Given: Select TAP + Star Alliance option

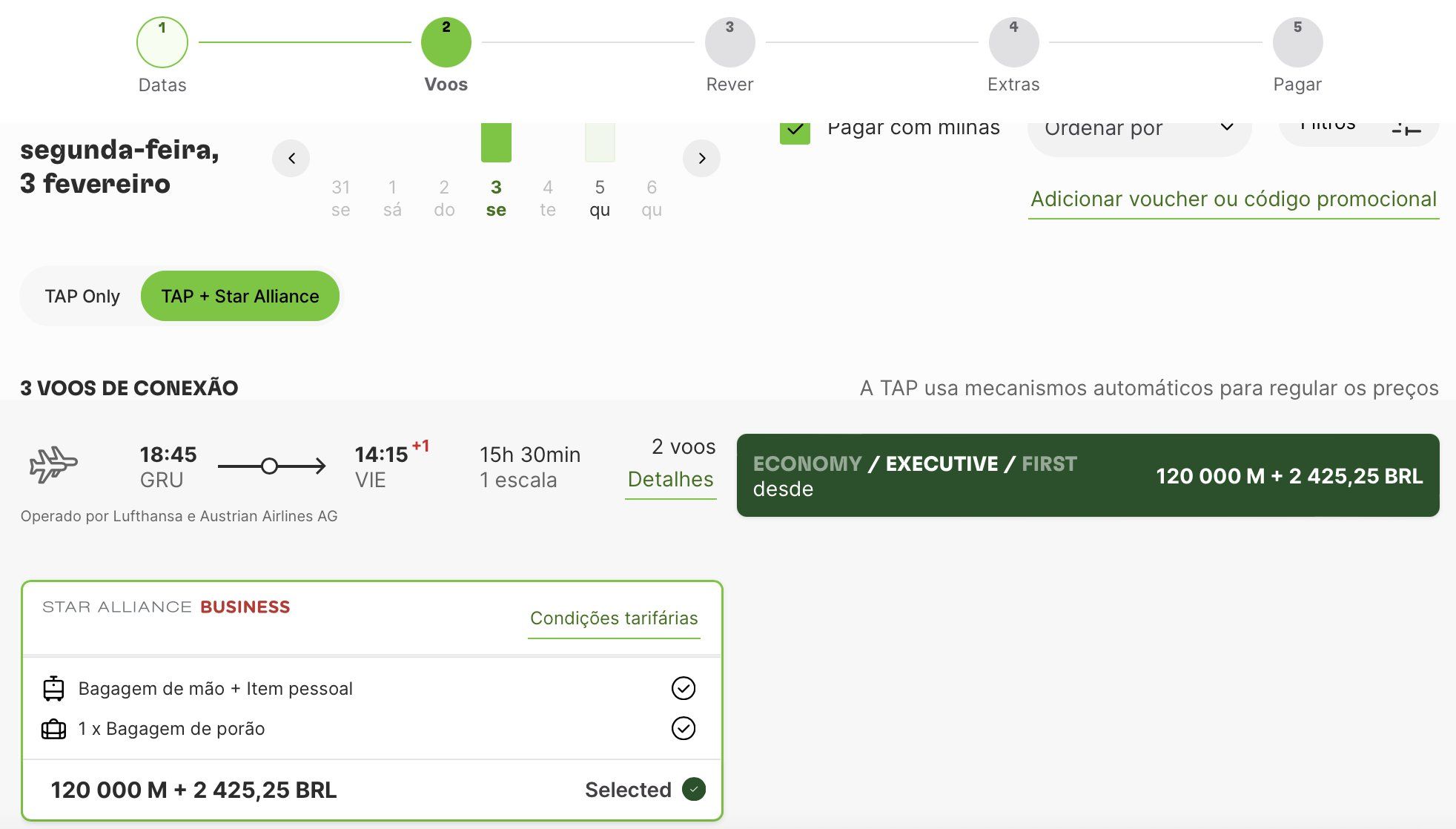Looking at the screenshot, I should (x=240, y=296).
